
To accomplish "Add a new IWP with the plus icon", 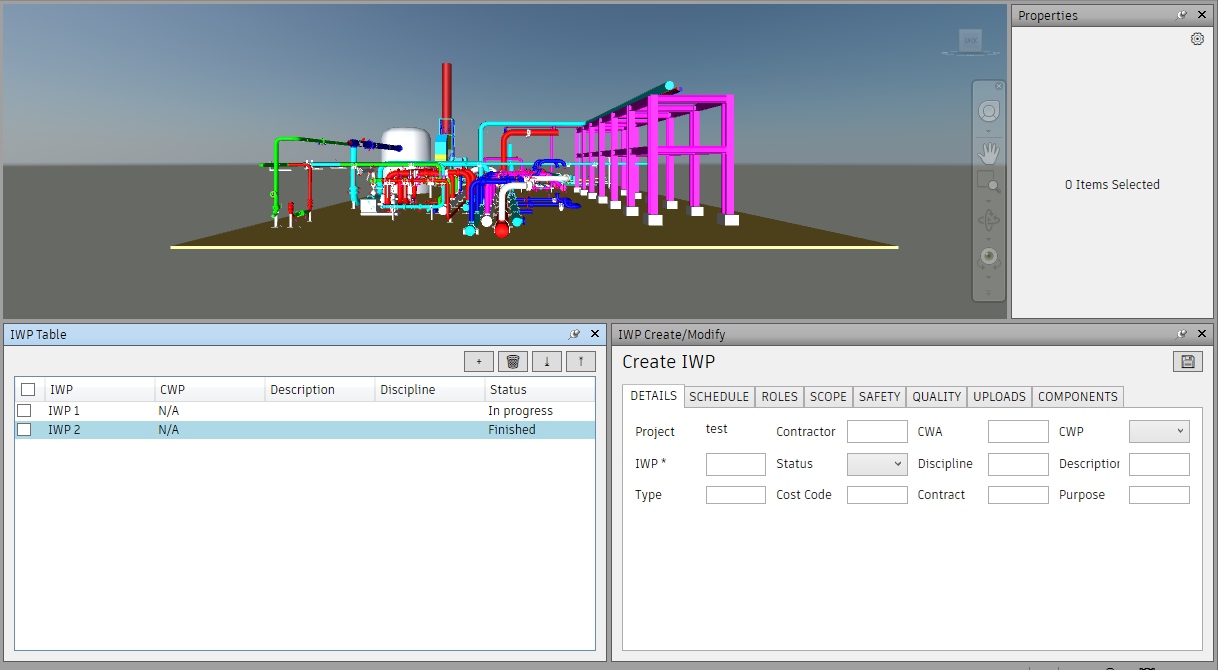I will [478, 361].
